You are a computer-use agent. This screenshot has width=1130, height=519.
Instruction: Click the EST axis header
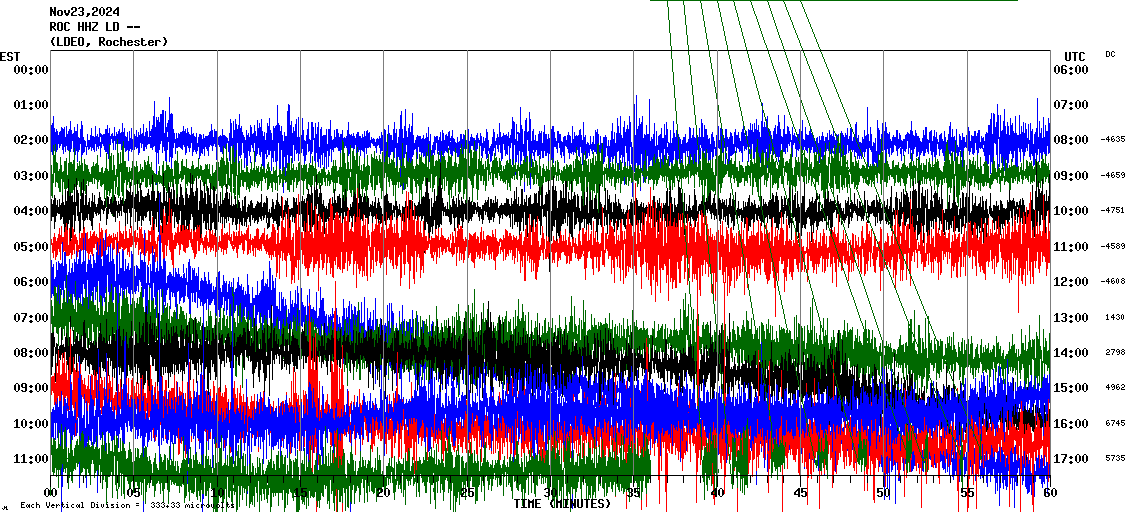pos(10,56)
